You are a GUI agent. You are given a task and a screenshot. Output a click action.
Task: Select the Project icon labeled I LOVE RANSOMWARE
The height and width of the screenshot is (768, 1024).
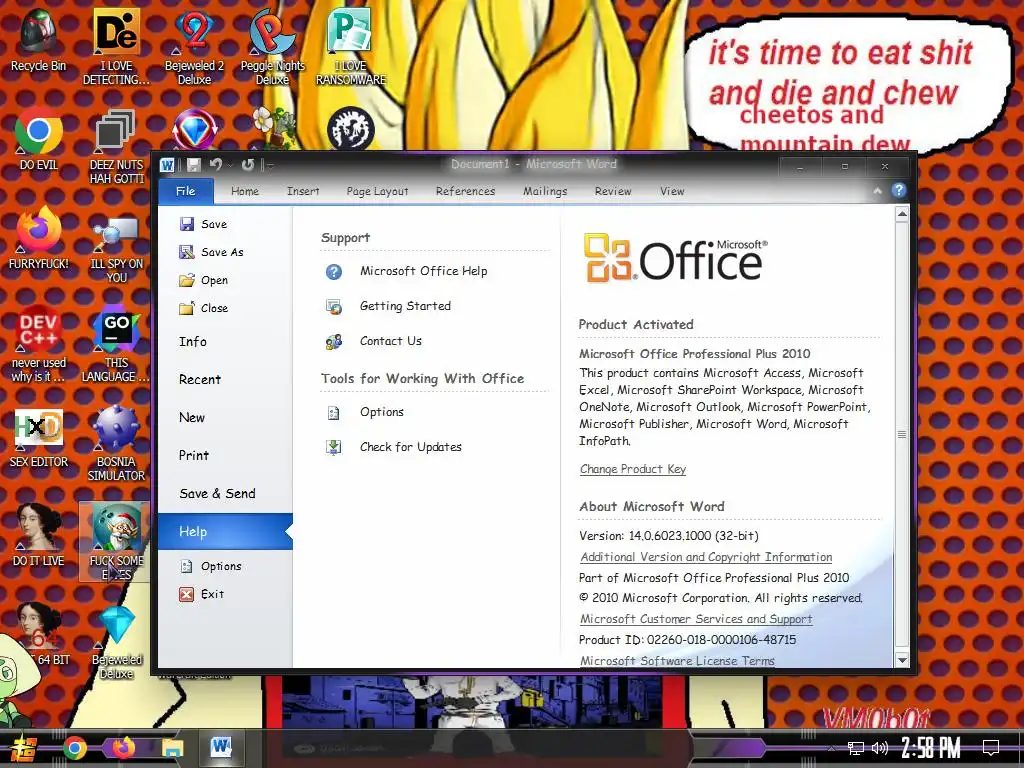tap(351, 47)
